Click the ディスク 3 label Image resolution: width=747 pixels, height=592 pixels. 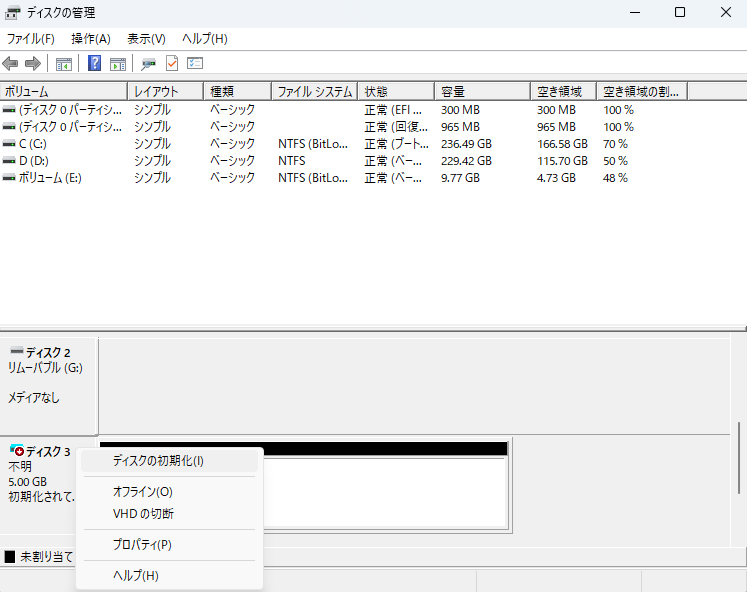tap(48, 452)
